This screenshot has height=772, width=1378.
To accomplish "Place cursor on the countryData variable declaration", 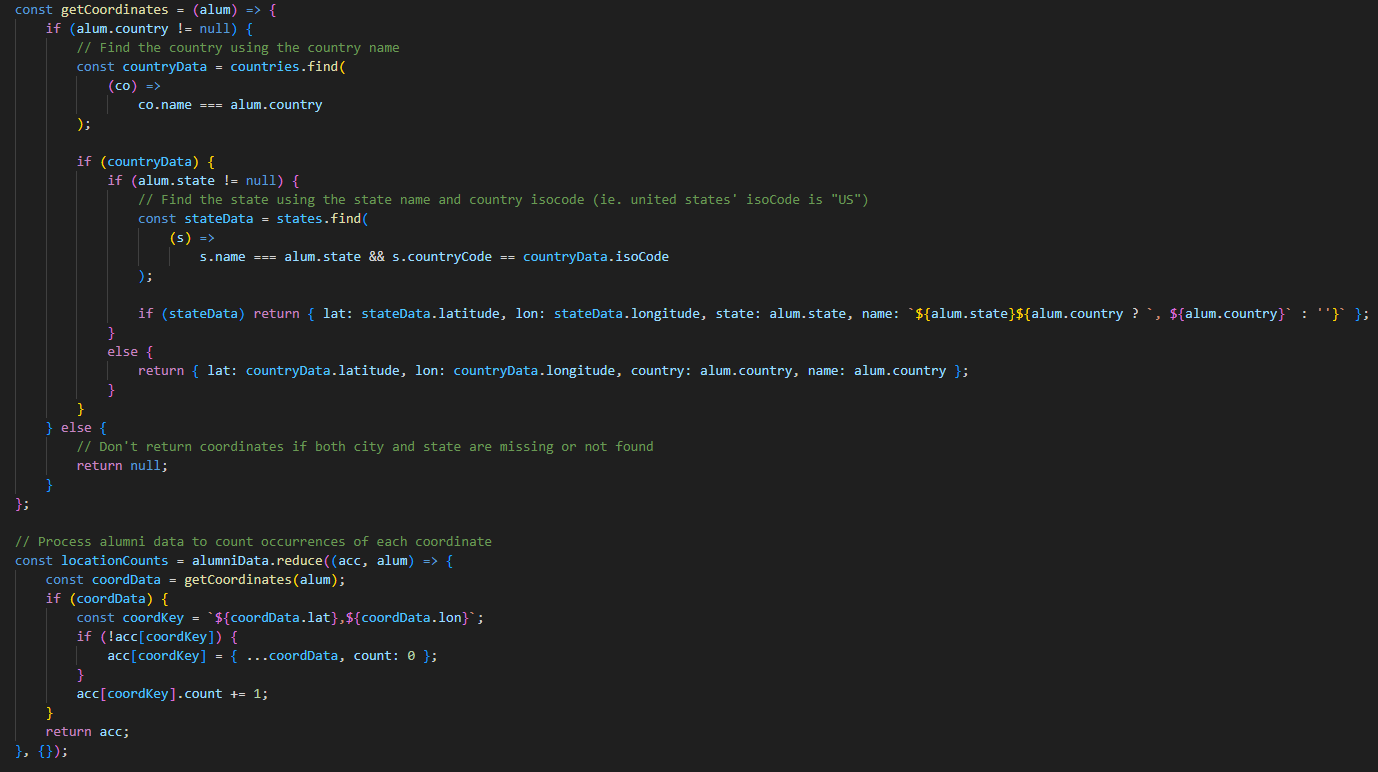I will pyautogui.click(x=164, y=66).
